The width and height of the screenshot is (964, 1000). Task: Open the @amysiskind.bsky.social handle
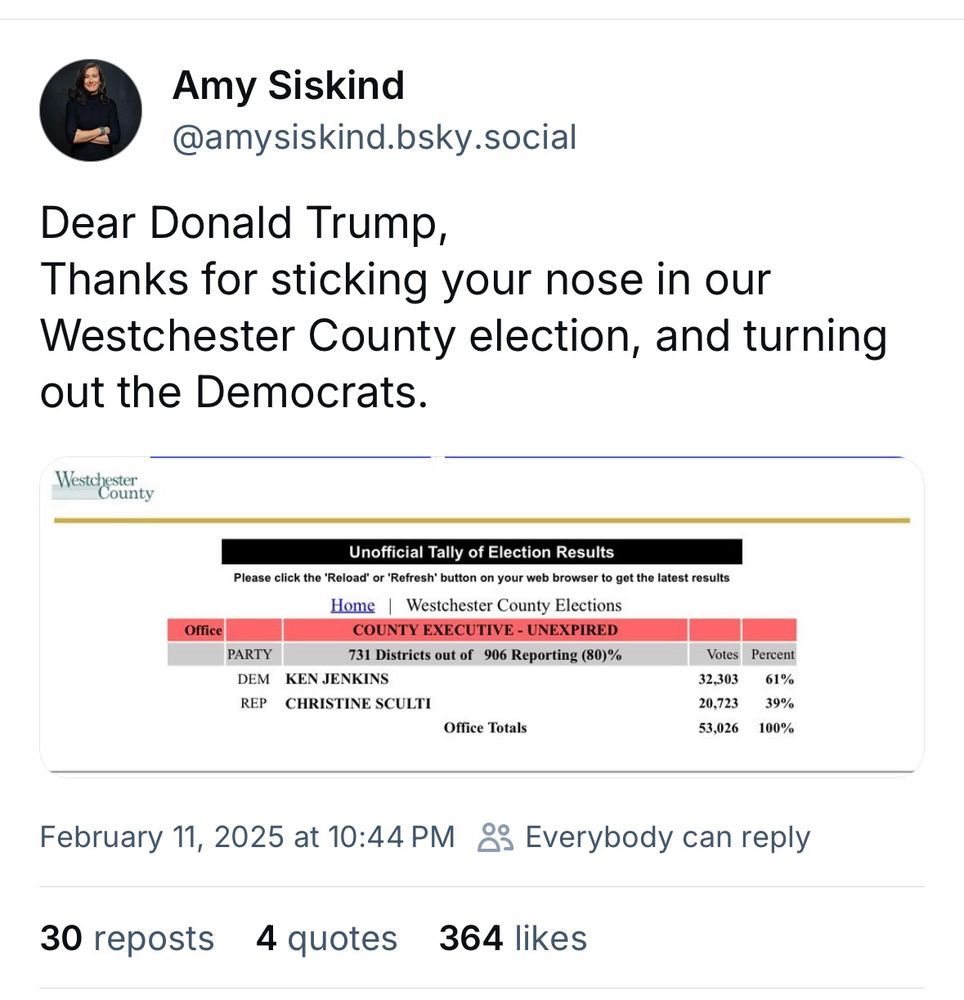click(374, 137)
